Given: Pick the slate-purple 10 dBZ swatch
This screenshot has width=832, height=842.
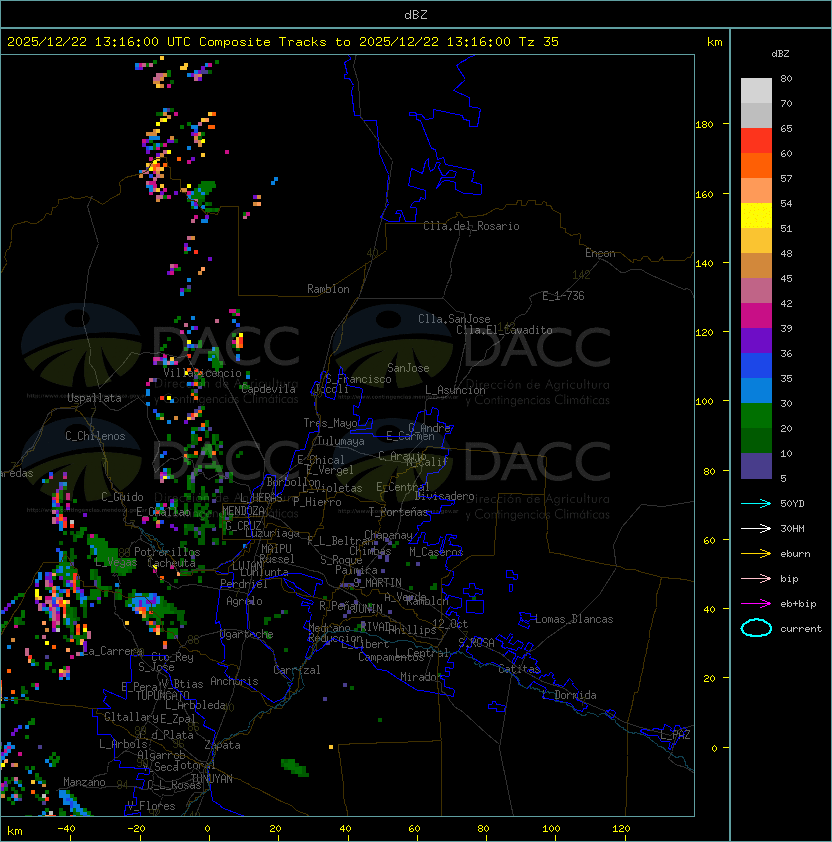Looking at the screenshot, I should point(756,466).
